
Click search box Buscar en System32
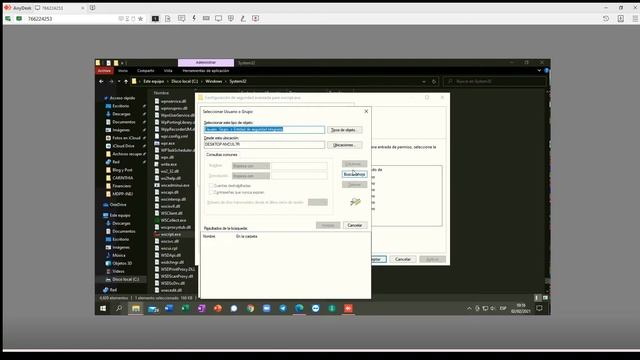click(495, 81)
